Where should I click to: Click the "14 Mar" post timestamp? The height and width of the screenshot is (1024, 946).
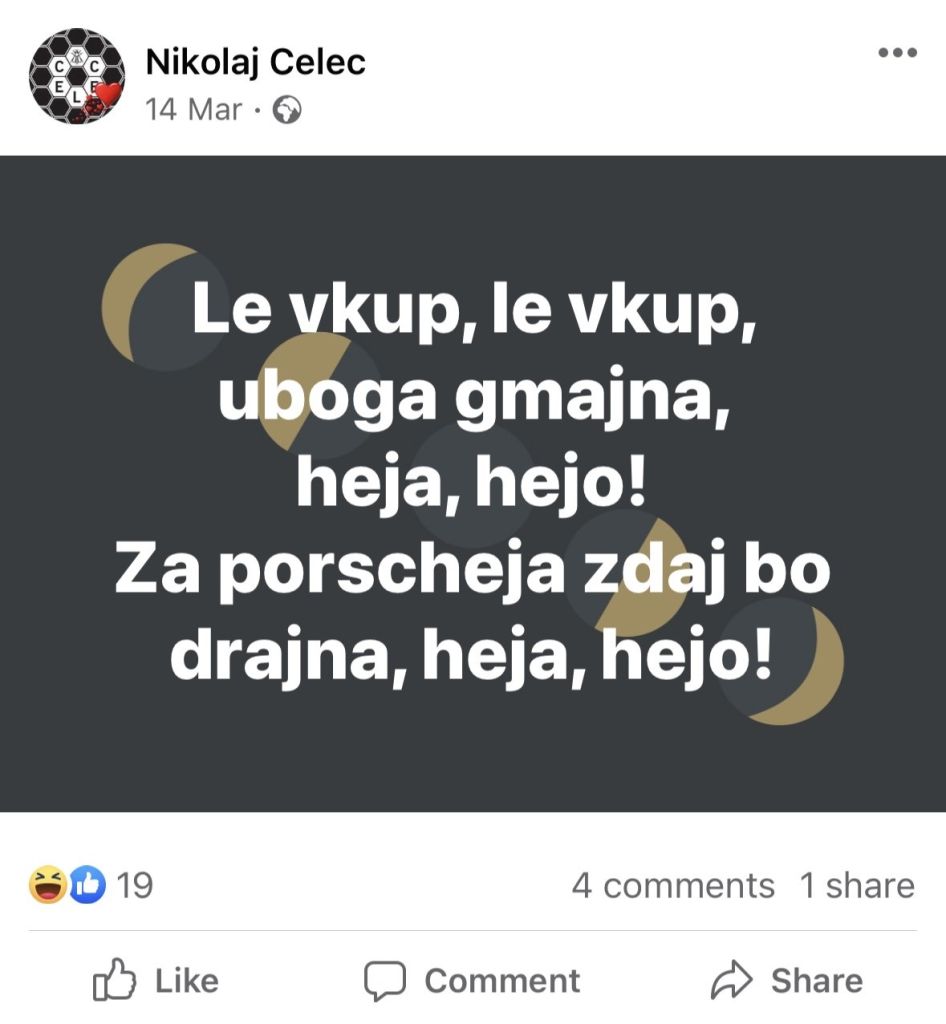(194, 109)
